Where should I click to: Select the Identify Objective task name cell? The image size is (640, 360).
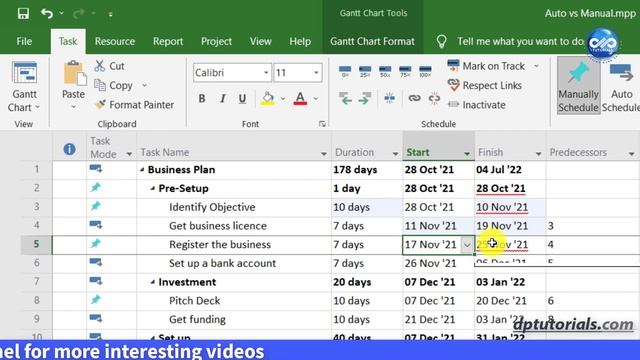click(x=233, y=207)
